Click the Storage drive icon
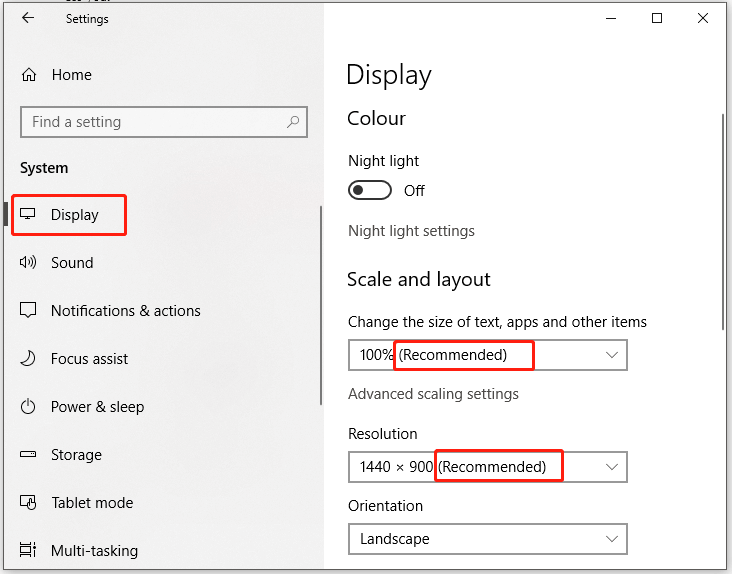This screenshot has height=574, width=732. click(x=28, y=454)
